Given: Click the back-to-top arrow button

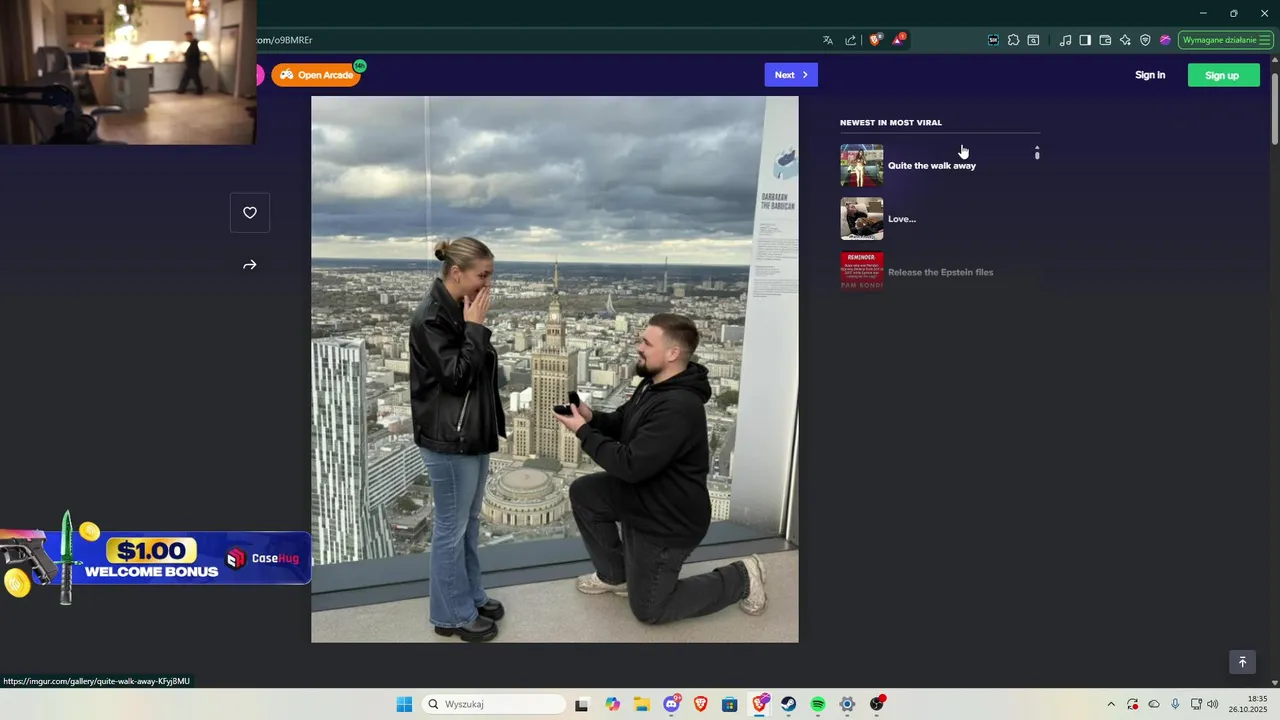Looking at the screenshot, I should click(1242, 662).
